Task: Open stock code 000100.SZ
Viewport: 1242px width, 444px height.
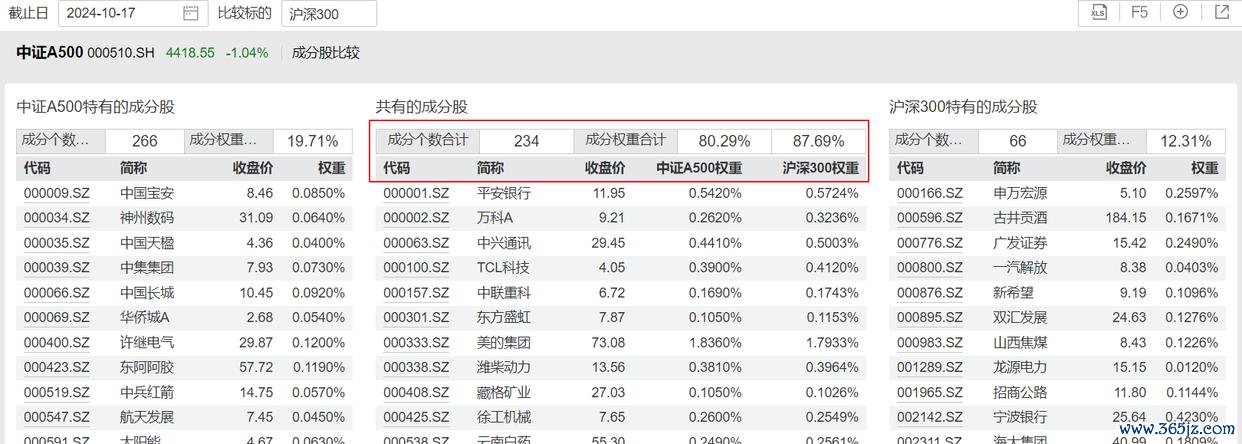Action: (416, 267)
